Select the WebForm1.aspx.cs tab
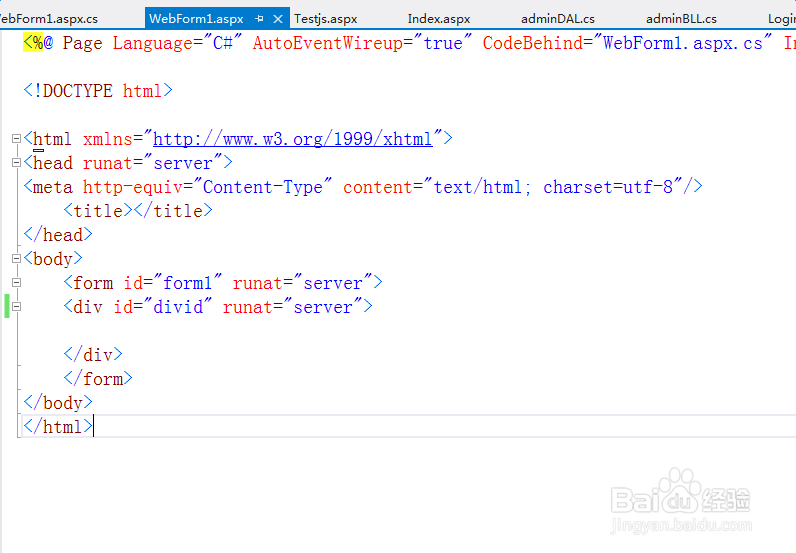796x553 pixels. (x=49, y=19)
